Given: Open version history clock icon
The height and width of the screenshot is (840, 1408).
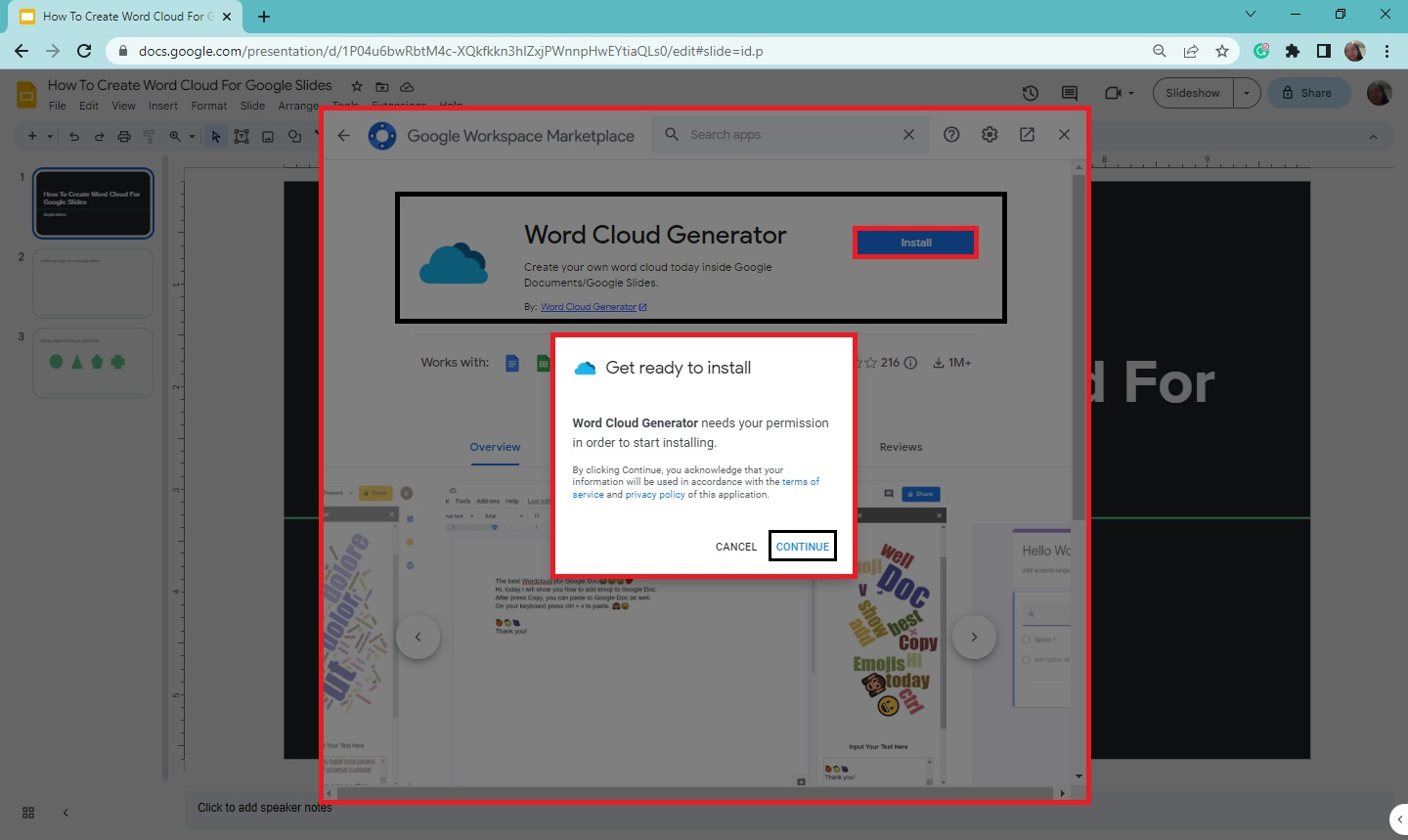Looking at the screenshot, I should 1031,93.
